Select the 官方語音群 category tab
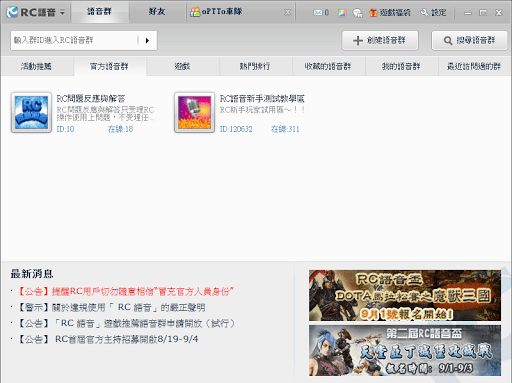Image resolution: width=512 pixels, height=383 pixels. (109, 66)
